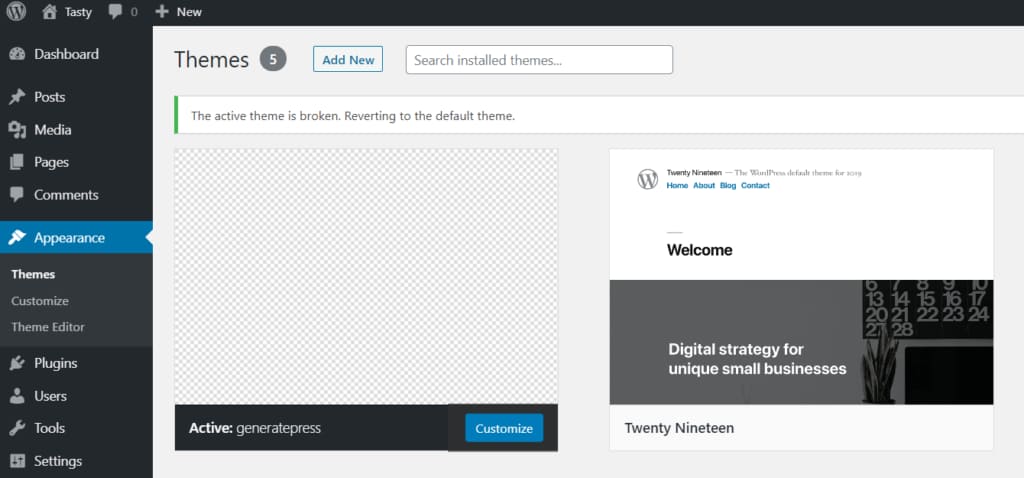Click the Twenty Nineteen theme name label
1024x478 pixels.
click(x=679, y=428)
